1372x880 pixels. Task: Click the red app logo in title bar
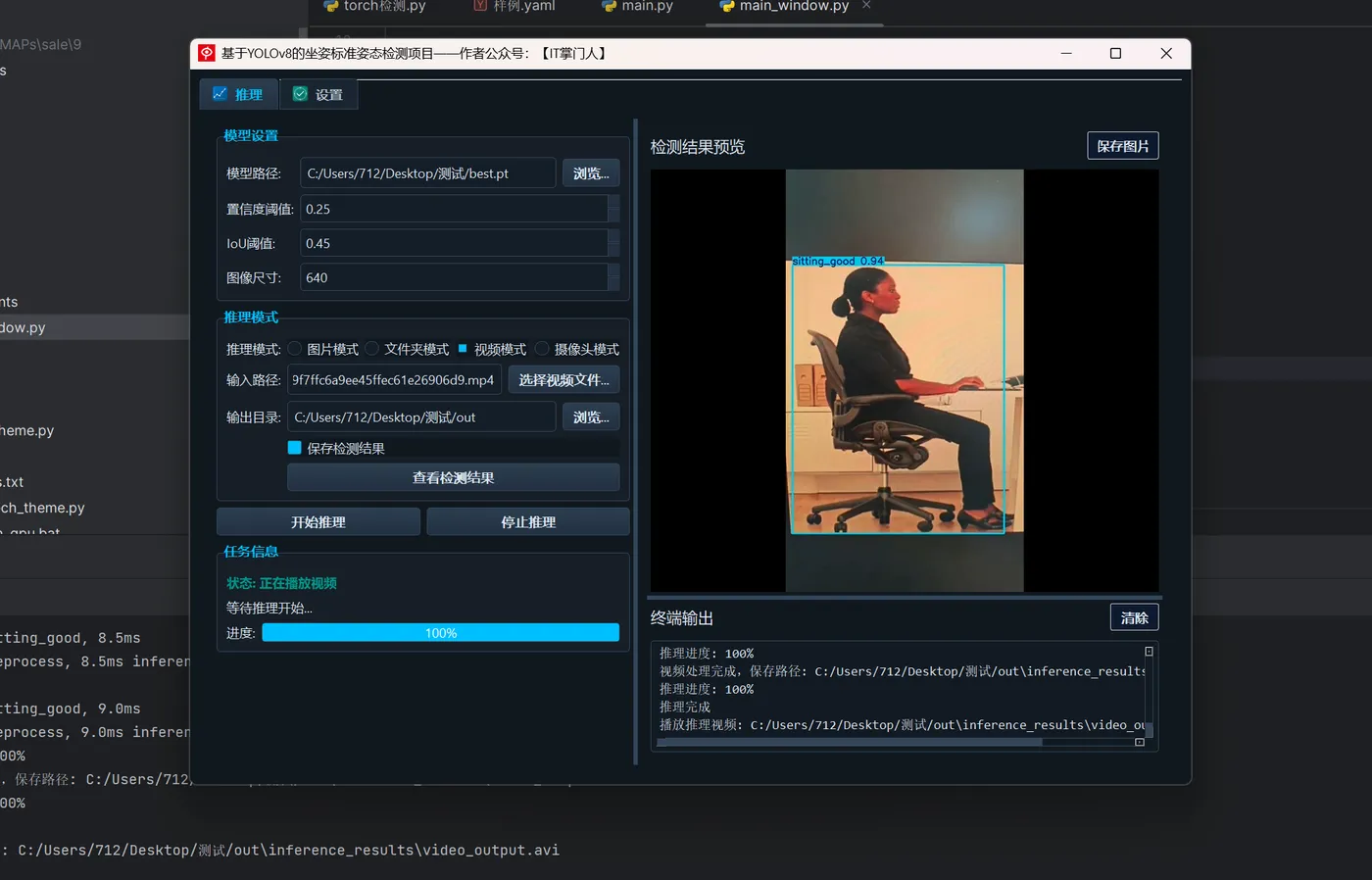coord(207,53)
